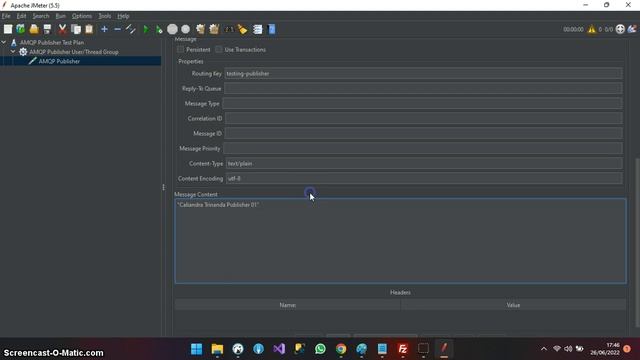Save the test plan icon
The width and height of the screenshot is (640, 360).
[x=47, y=29]
